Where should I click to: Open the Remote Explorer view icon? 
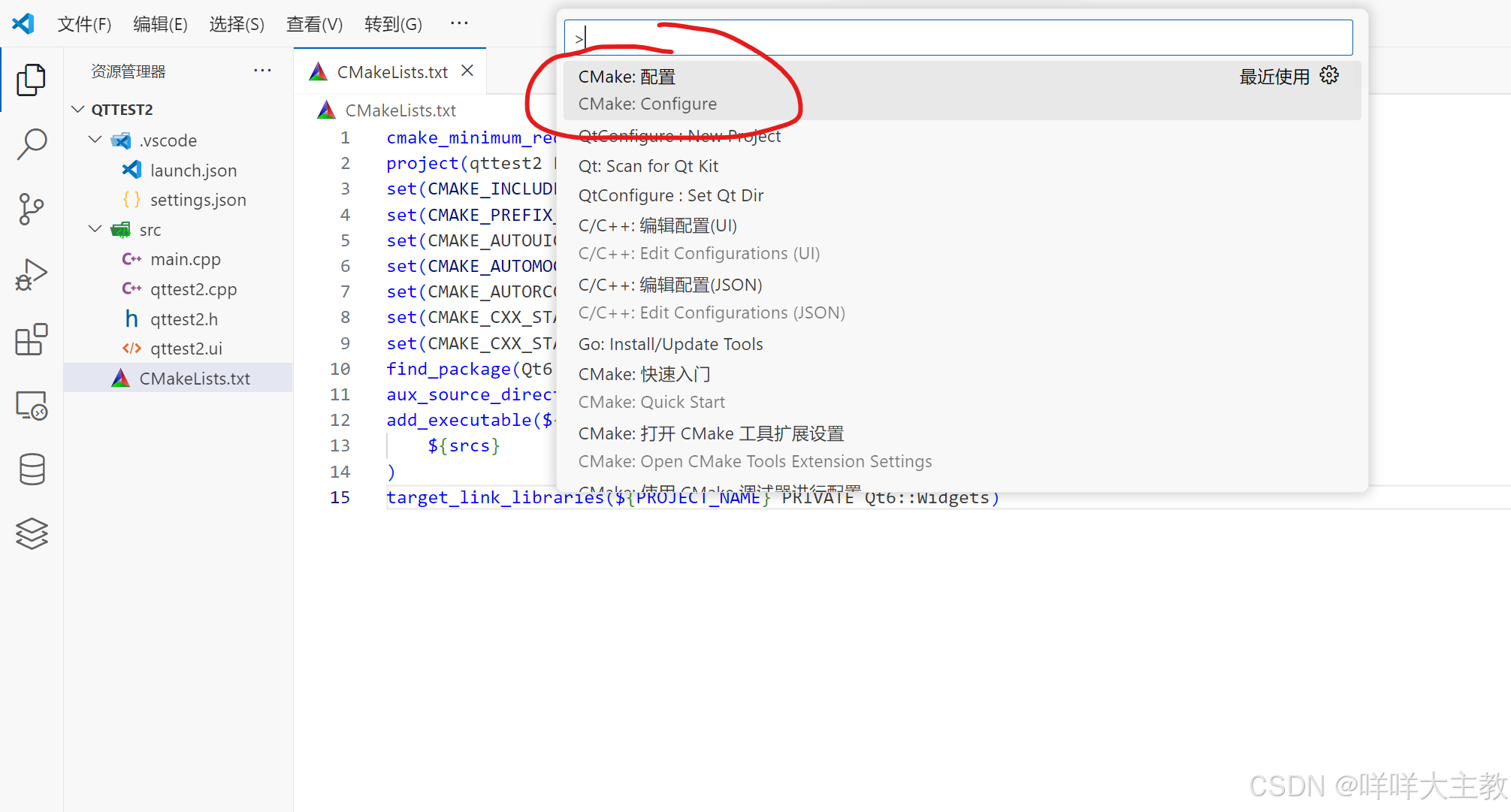click(31, 405)
